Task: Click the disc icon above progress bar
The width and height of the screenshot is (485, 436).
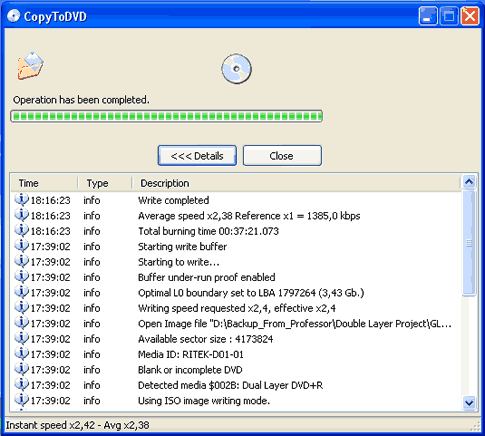Action: coord(236,69)
